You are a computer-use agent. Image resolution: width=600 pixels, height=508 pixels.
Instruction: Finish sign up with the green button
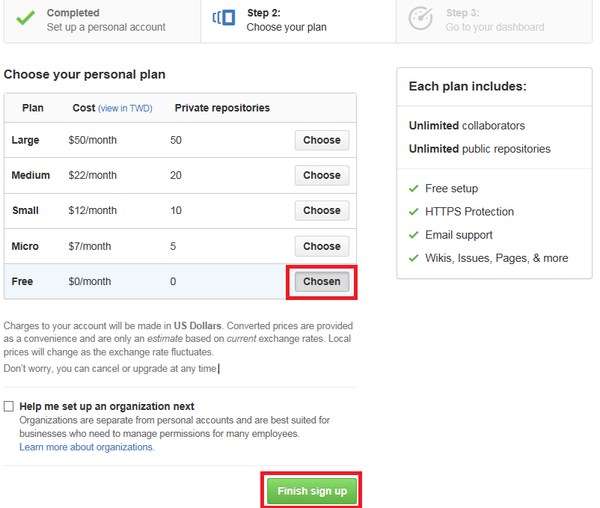coord(312,491)
